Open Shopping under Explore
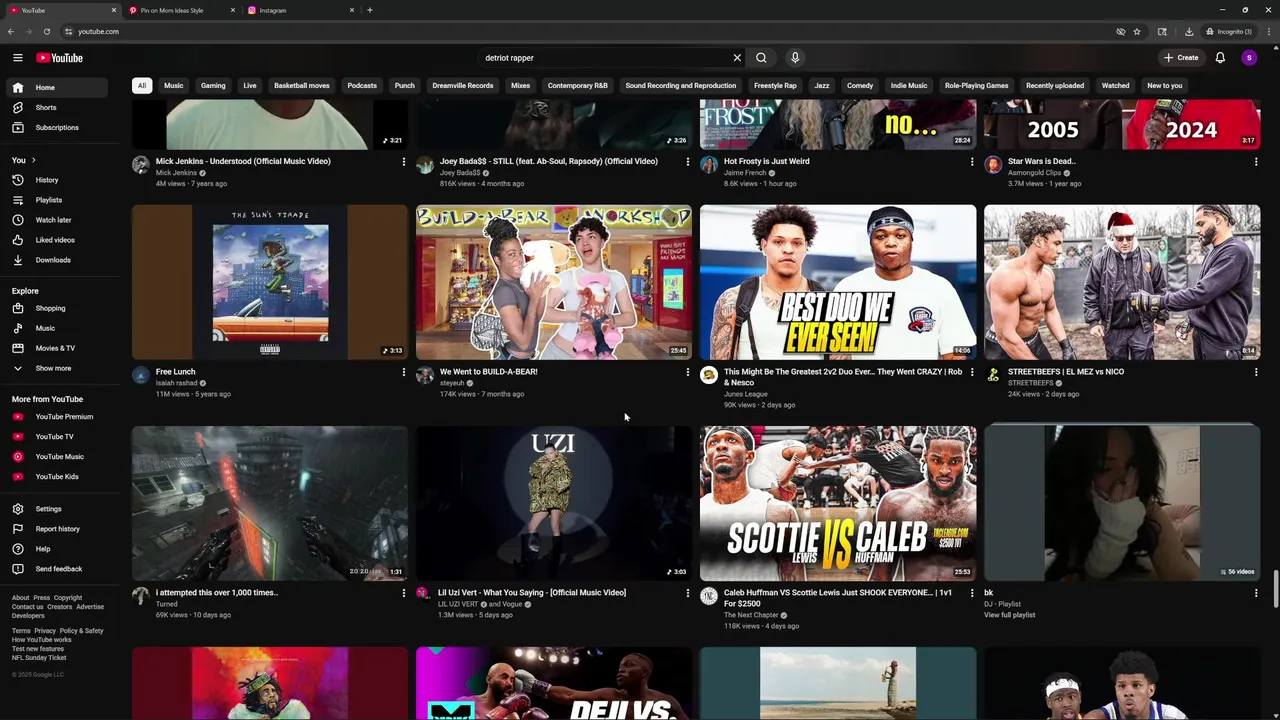1280x720 pixels. (x=56, y=308)
